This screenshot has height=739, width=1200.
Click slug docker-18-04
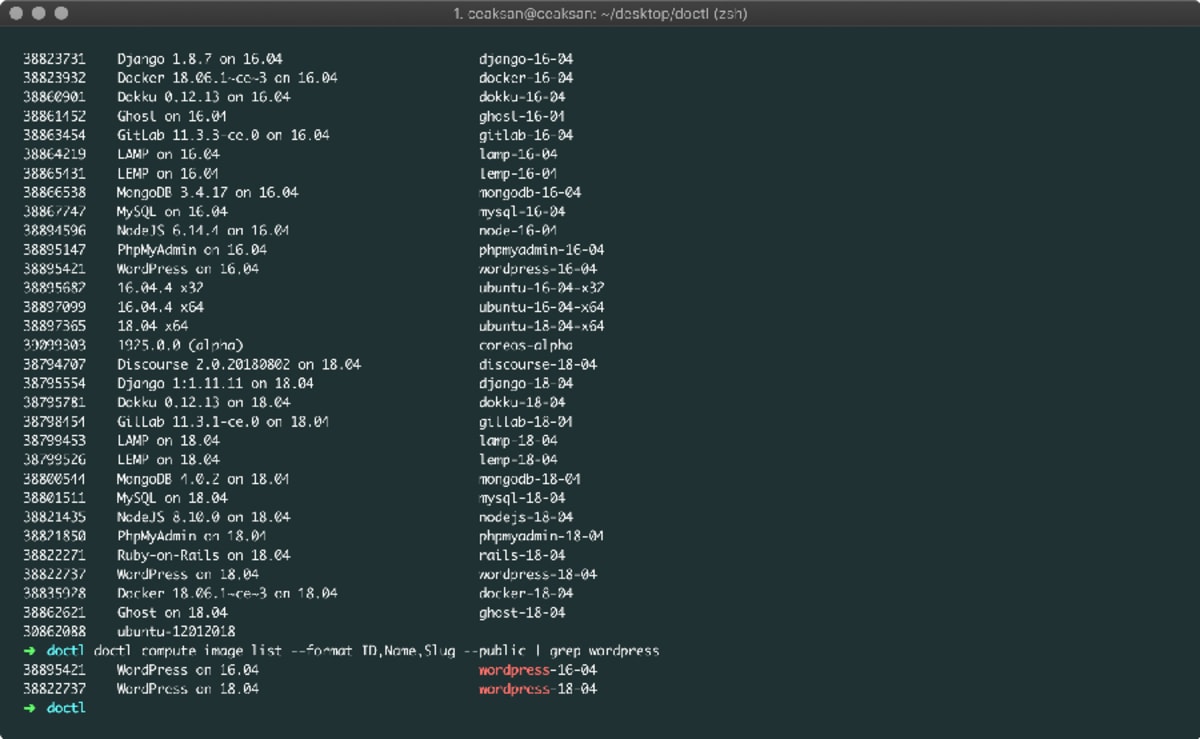click(526, 594)
